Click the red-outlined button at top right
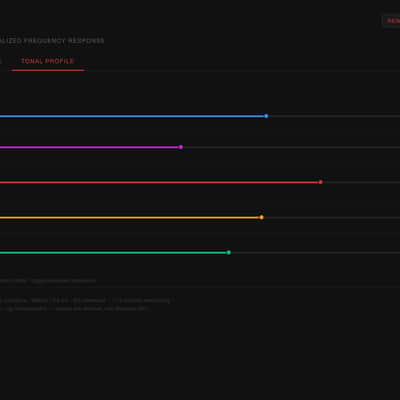Image resolution: width=400 pixels, height=400 pixels. pyautogui.click(x=392, y=21)
